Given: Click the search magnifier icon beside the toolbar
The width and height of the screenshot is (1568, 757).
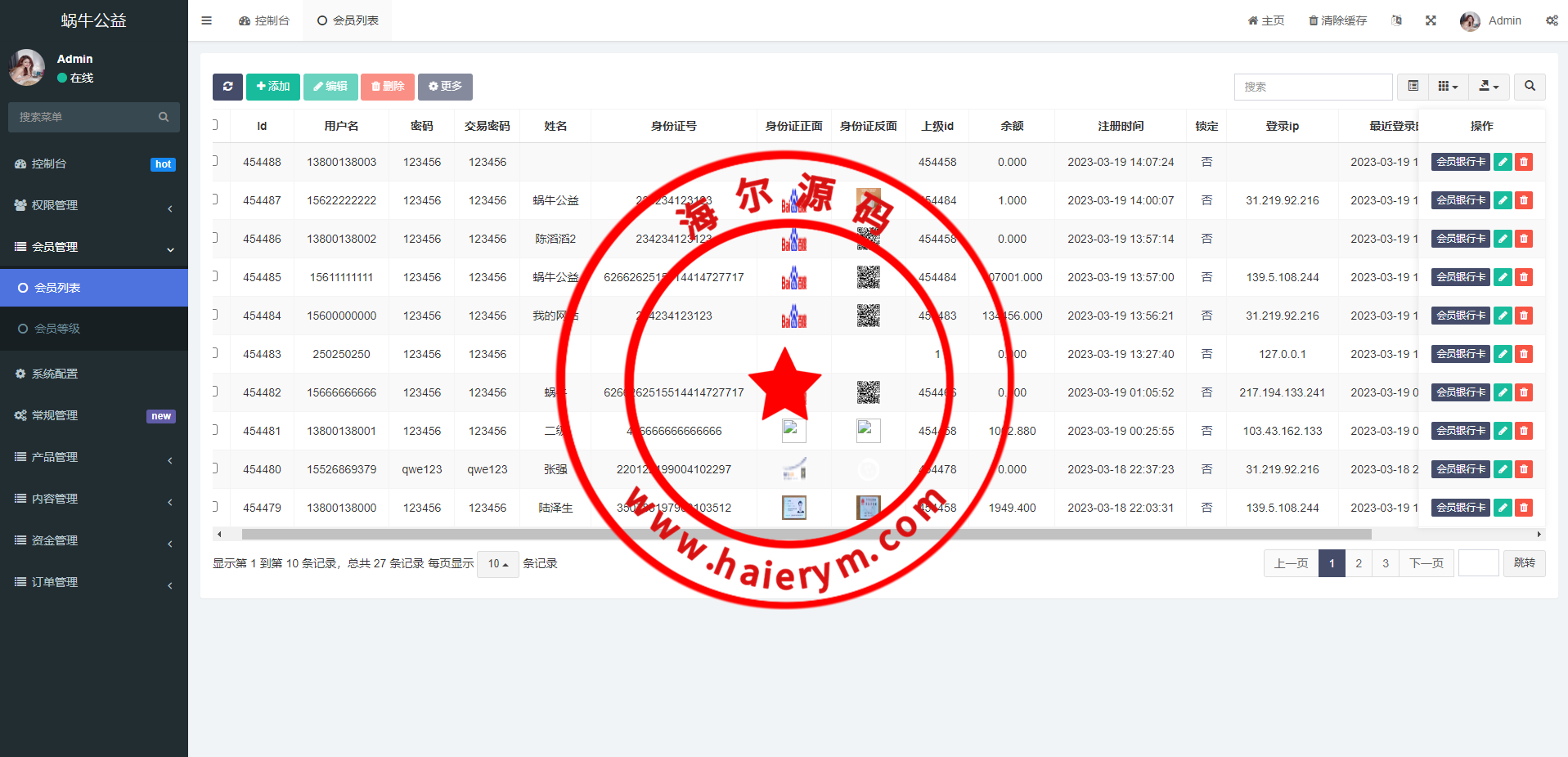Looking at the screenshot, I should tap(1529, 87).
